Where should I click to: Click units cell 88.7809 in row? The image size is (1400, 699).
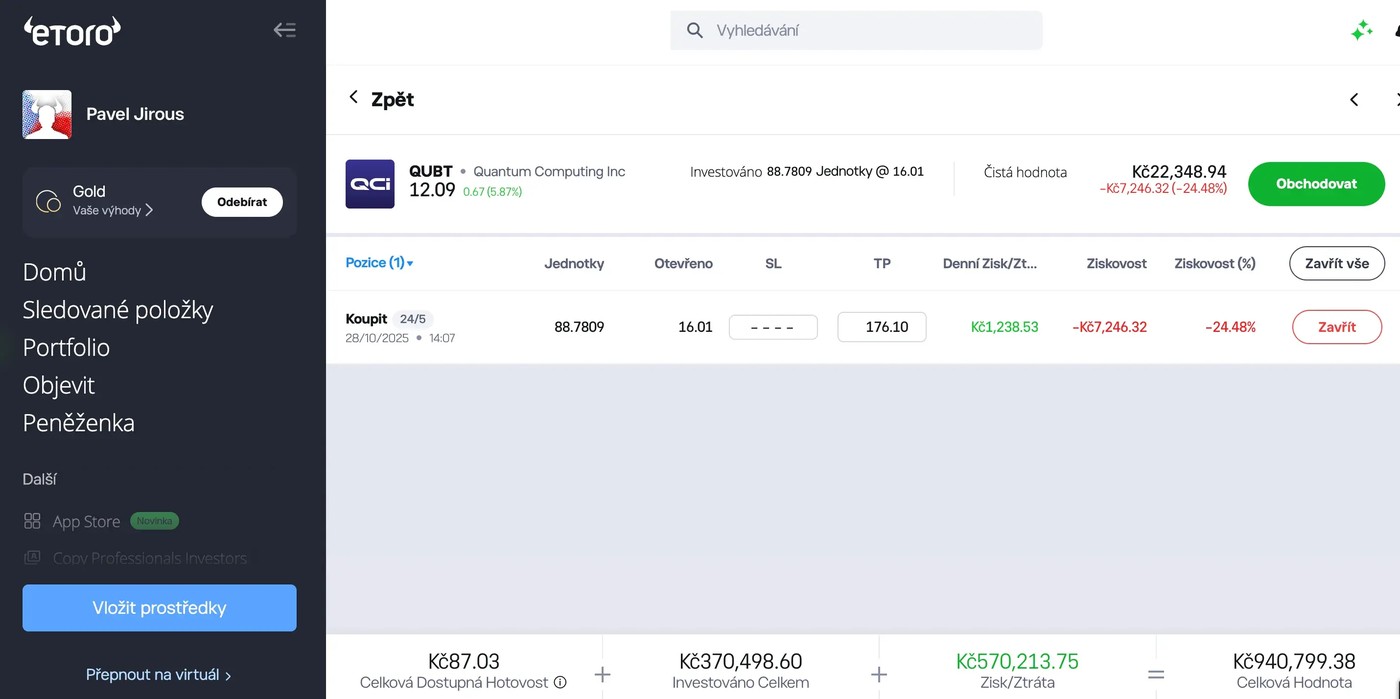[579, 327]
